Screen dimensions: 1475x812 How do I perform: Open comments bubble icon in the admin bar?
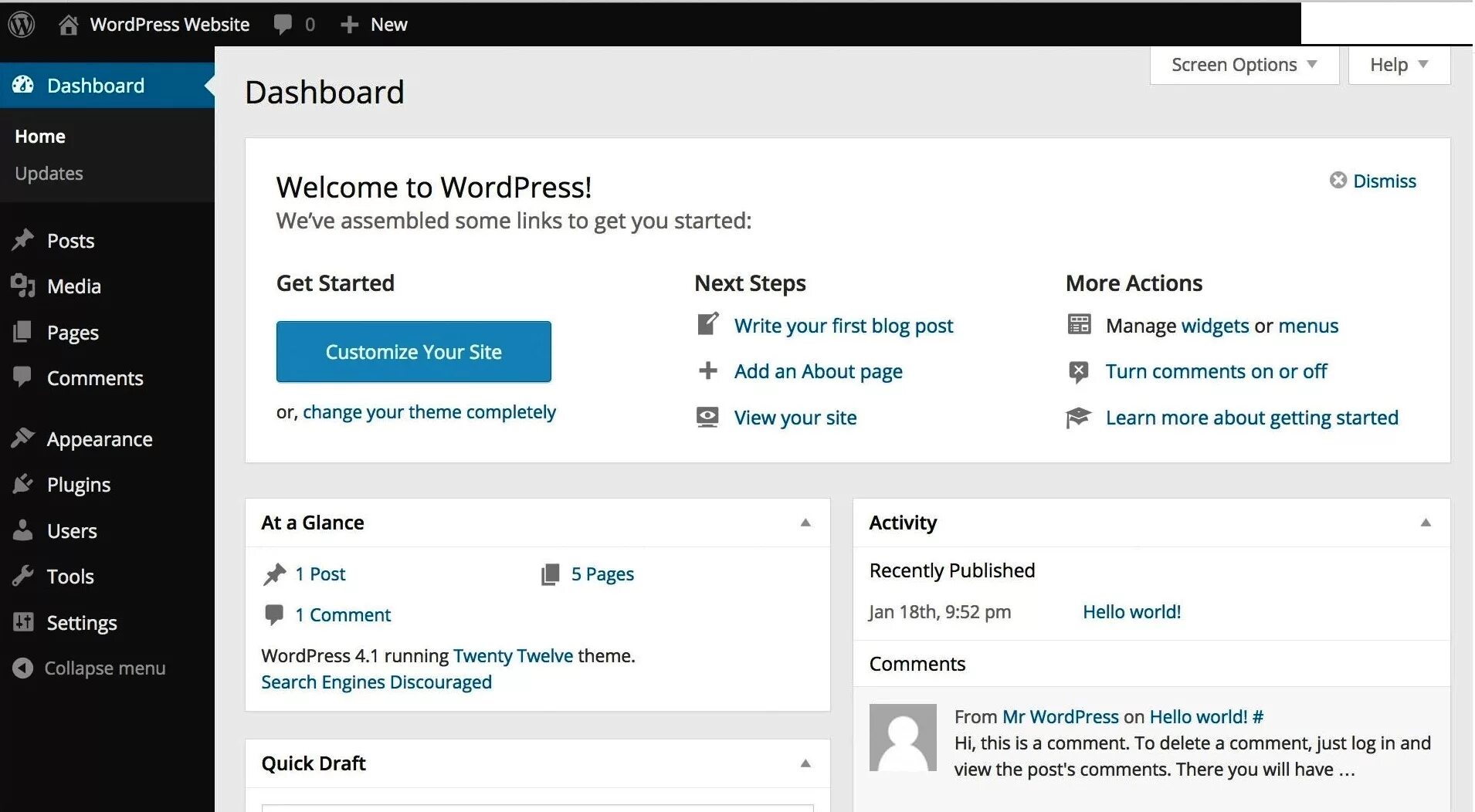click(283, 25)
